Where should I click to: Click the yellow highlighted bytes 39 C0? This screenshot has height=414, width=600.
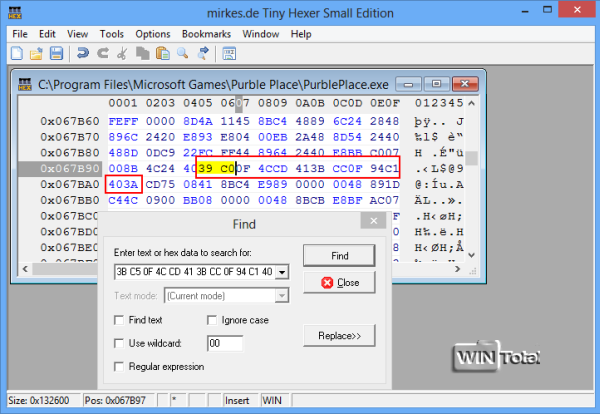point(217,168)
